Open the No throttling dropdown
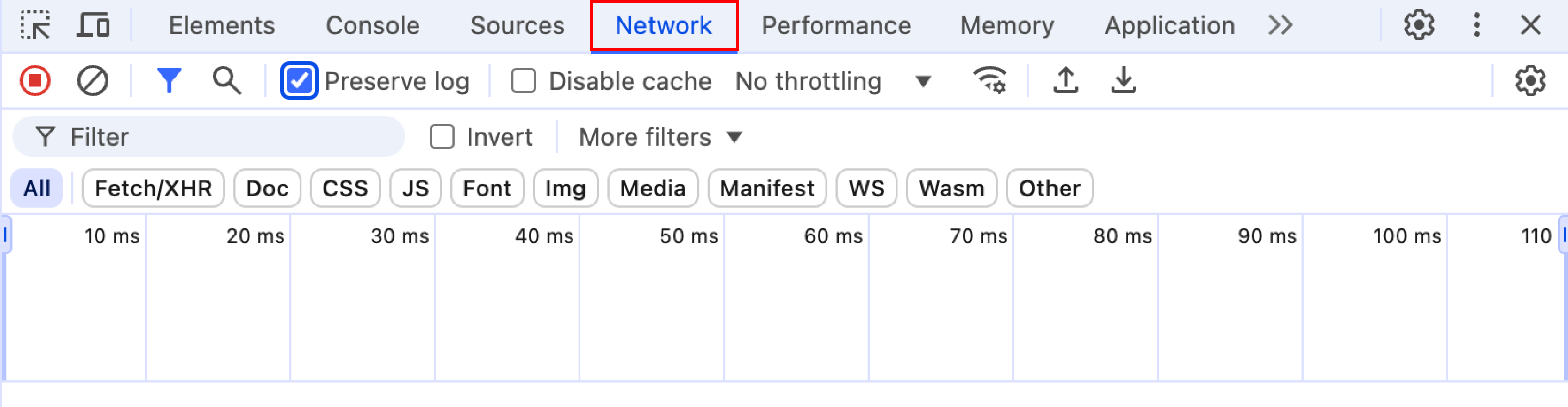The image size is (1568, 407). pos(833,81)
